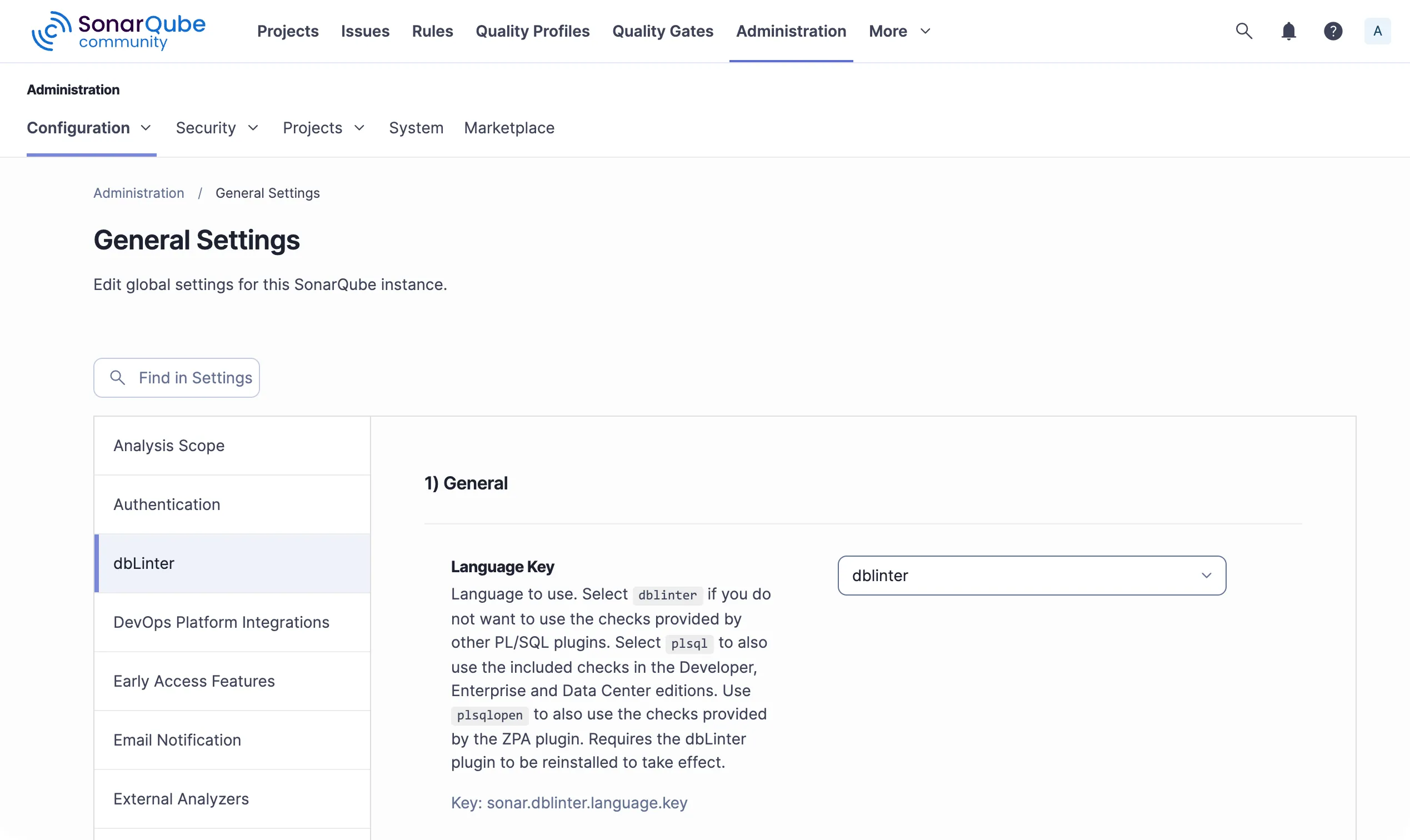Click the magnifier icon in Find in Settings
The image size is (1410, 840).
(x=118, y=378)
